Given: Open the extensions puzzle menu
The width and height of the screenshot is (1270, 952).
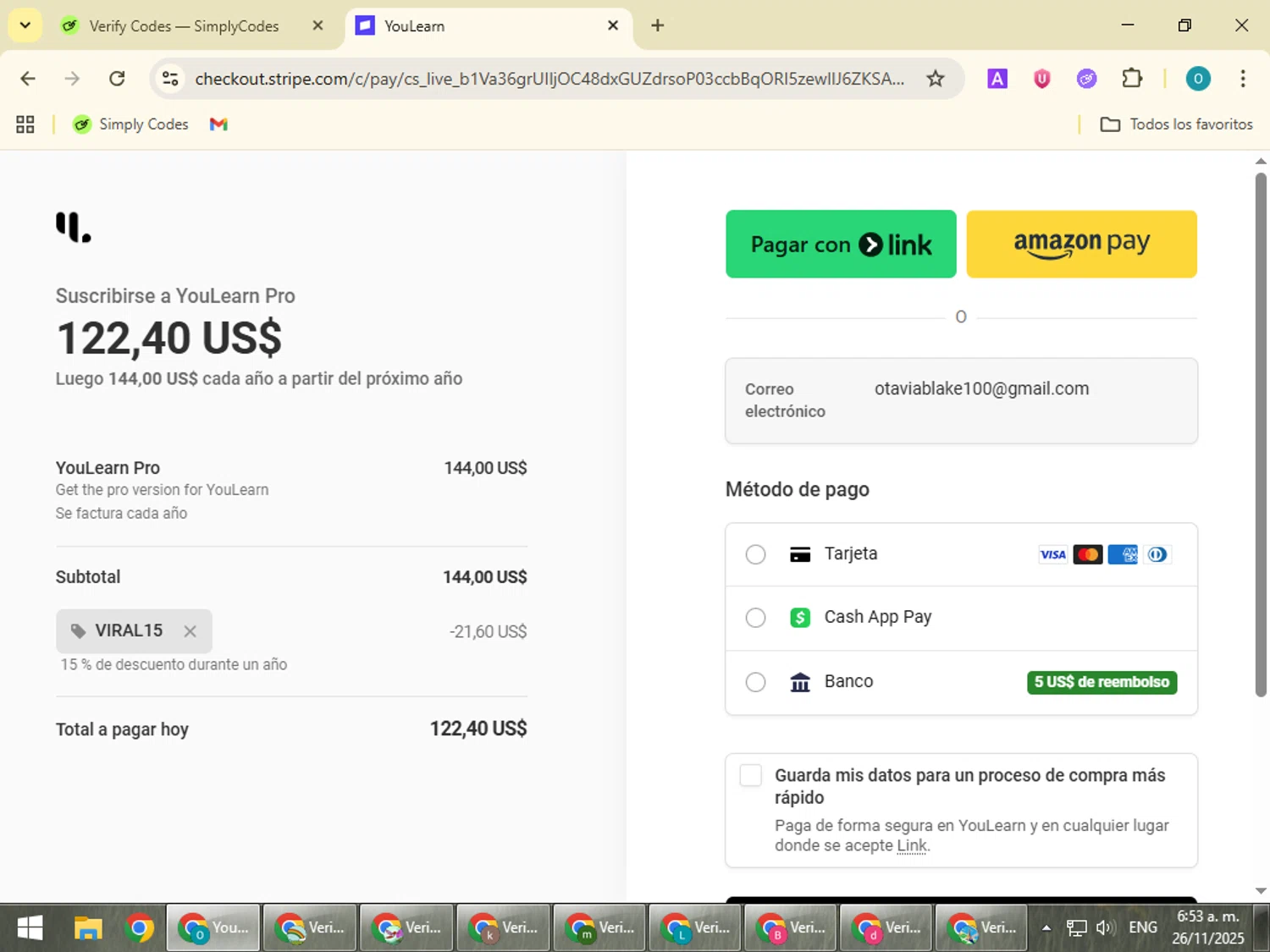Looking at the screenshot, I should point(1132,79).
